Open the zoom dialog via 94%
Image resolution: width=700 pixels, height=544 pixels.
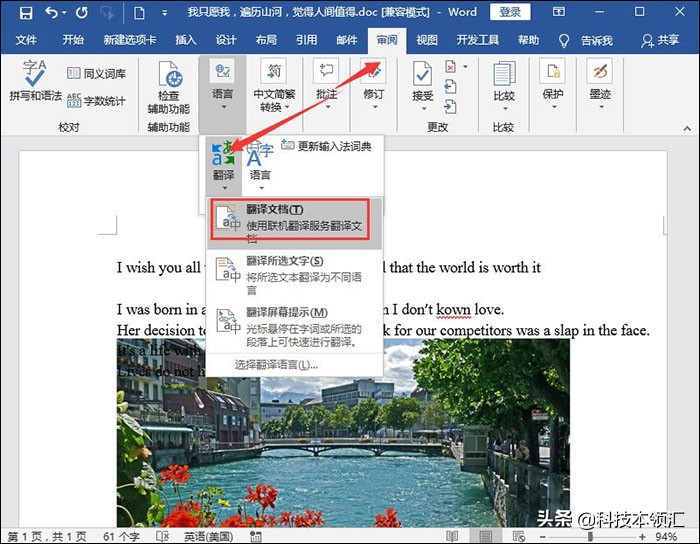pyautogui.click(x=666, y=536)
